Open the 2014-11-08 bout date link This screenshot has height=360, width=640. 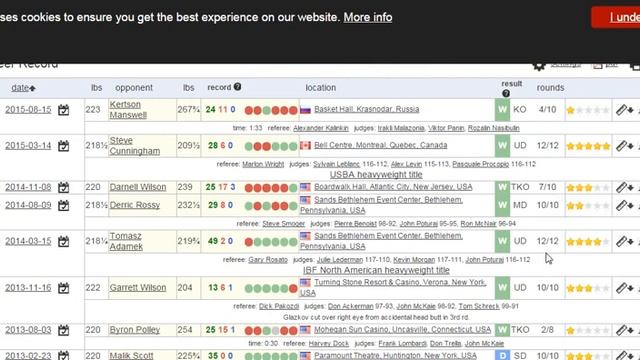(28, 187)
